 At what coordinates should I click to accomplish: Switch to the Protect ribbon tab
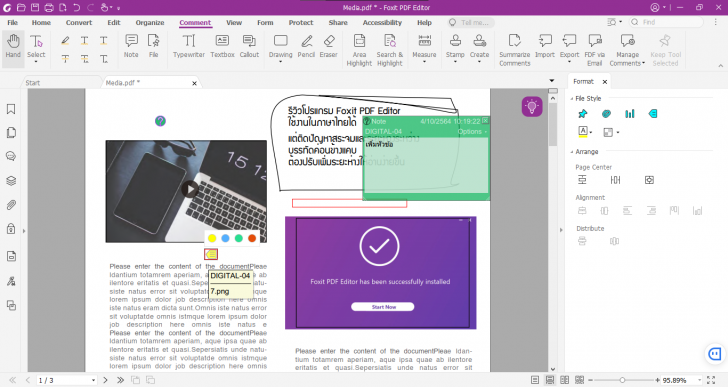pos(301,22)
